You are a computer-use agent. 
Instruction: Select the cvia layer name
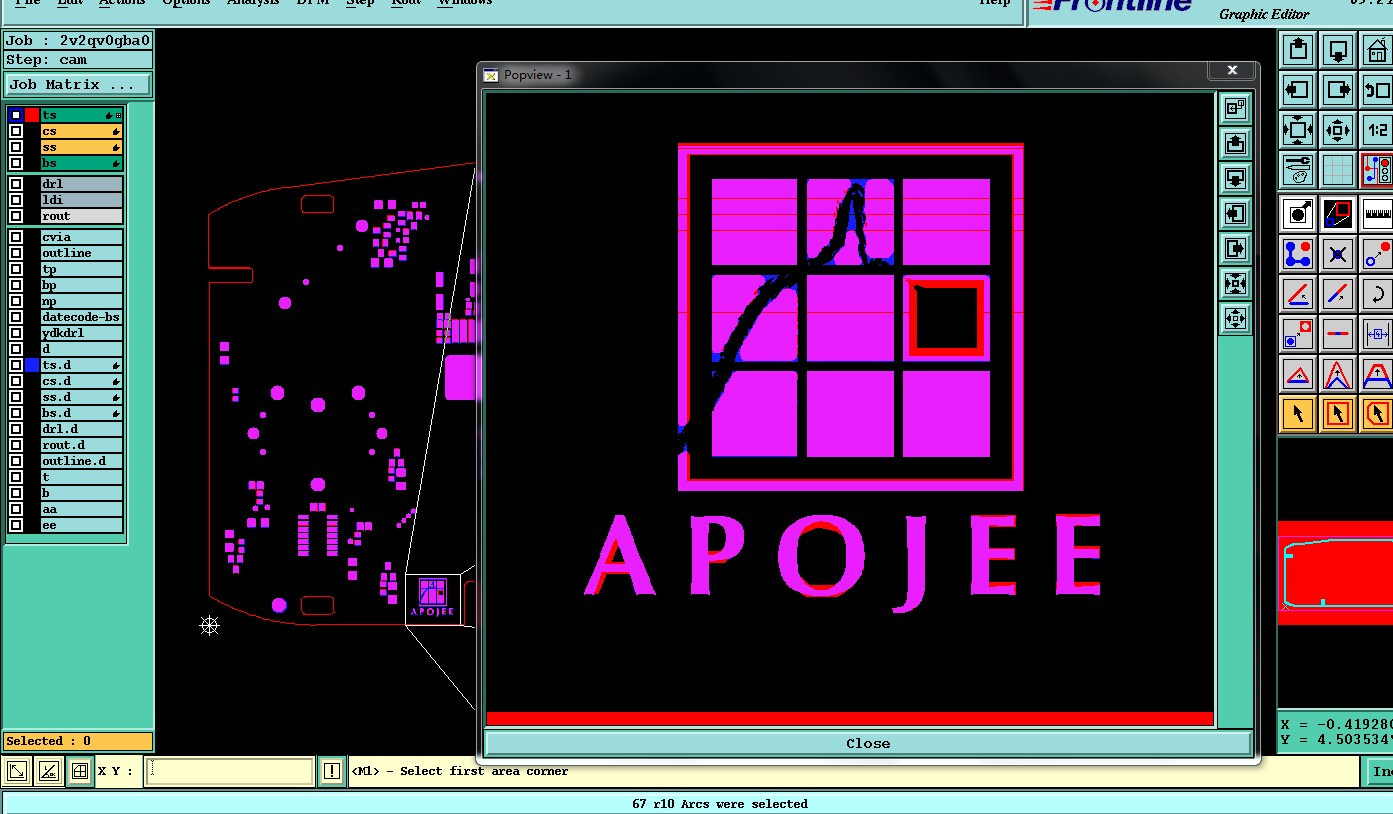[81, 237]
